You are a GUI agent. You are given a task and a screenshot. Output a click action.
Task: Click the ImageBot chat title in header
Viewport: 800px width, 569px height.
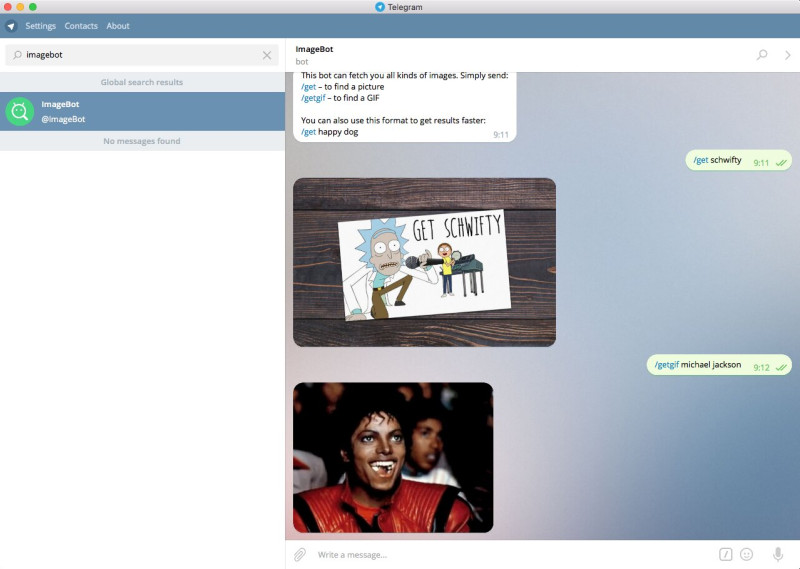pyautogui.click(x=314, y=49)
